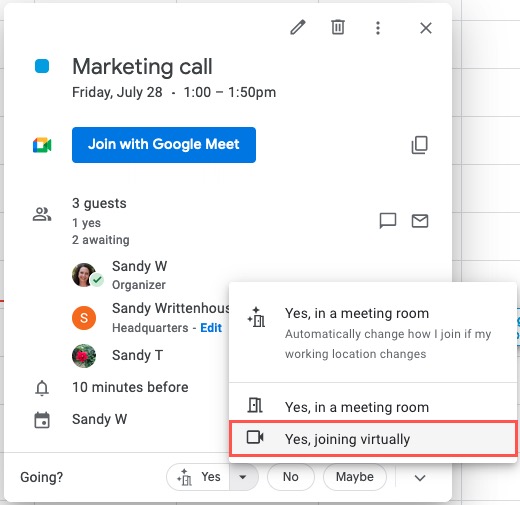Click the blue event color square

[42, 66]
